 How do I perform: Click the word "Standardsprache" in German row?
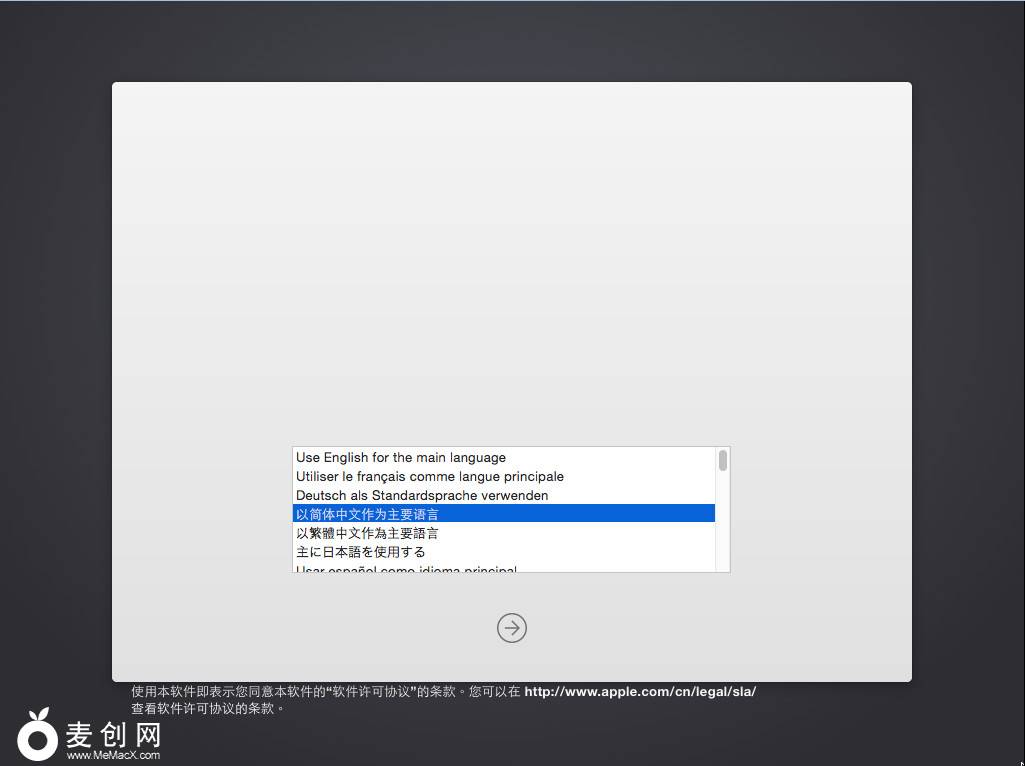point(422,496)
